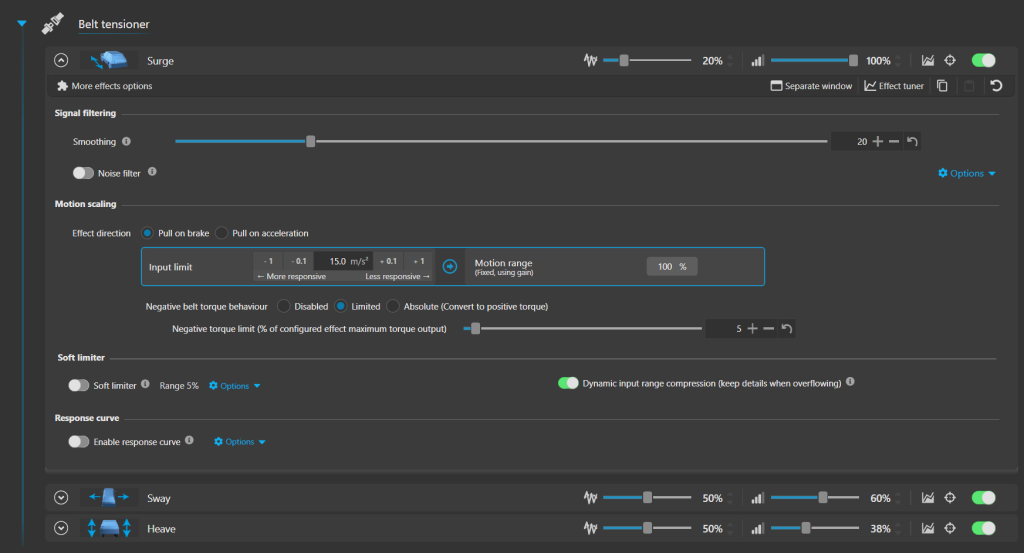Click the blue arrow next to Input limit
Screen dimensions: 1024x553
[x=449, y=266]
